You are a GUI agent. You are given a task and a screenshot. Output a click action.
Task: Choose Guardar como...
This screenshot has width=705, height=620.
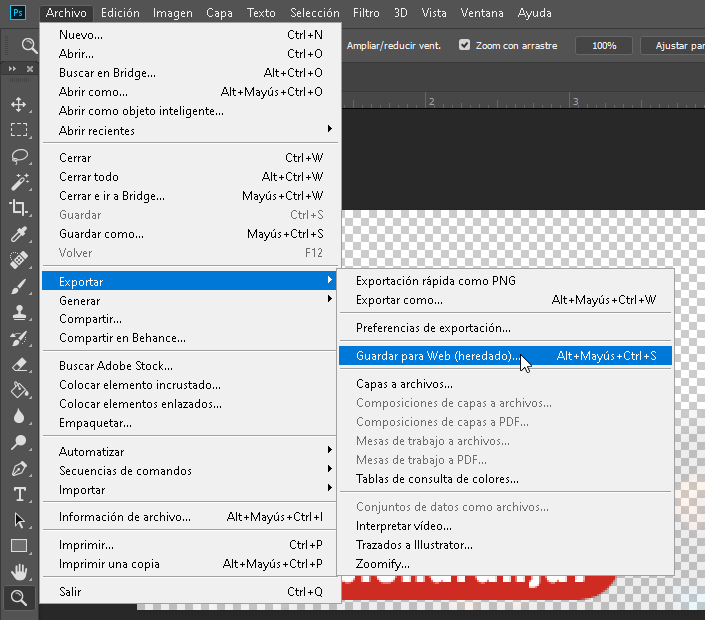pyautogui.click(x=190, y=234)
